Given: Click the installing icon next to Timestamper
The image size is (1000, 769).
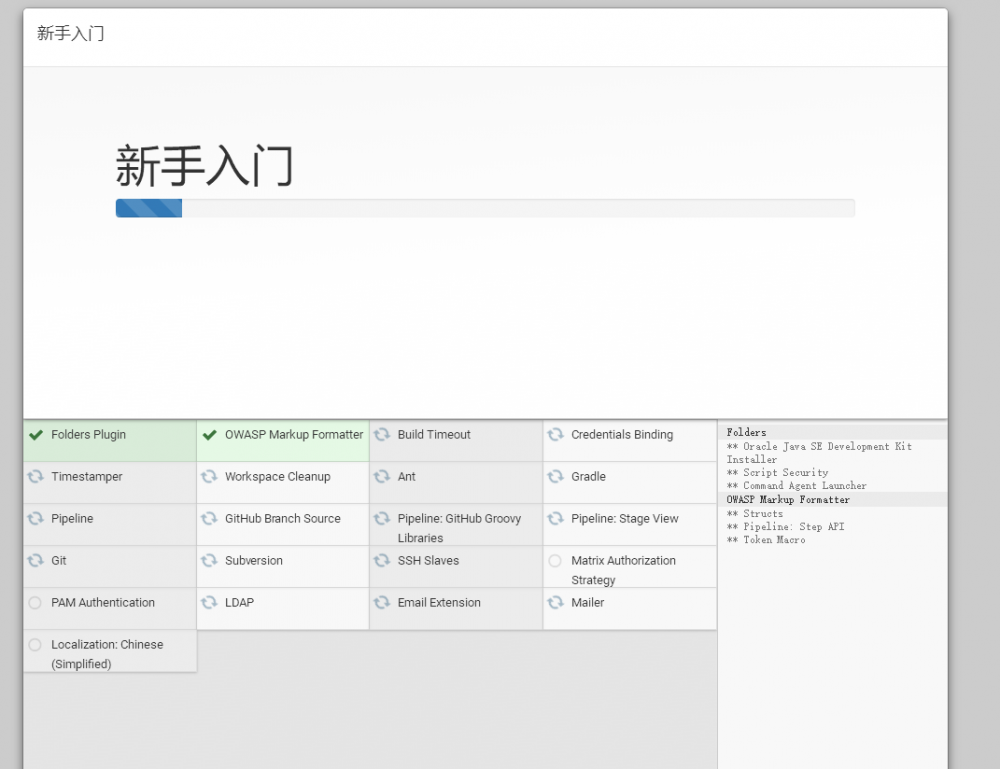Looking at the screenshot, I should [x=38, y=477].
